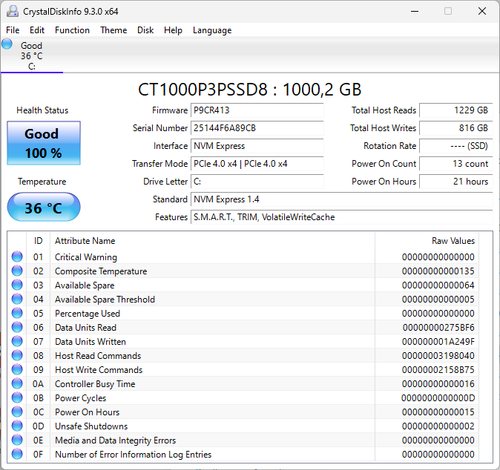This screenshot has height=470, width=500.
Task: Click the status orb for Available Spare Threshold
Action: click(x=17, y=299)
